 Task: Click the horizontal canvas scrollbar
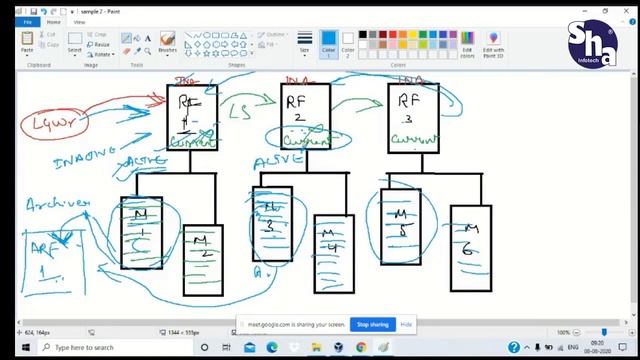pyautogui.click(x=322, y=322)
